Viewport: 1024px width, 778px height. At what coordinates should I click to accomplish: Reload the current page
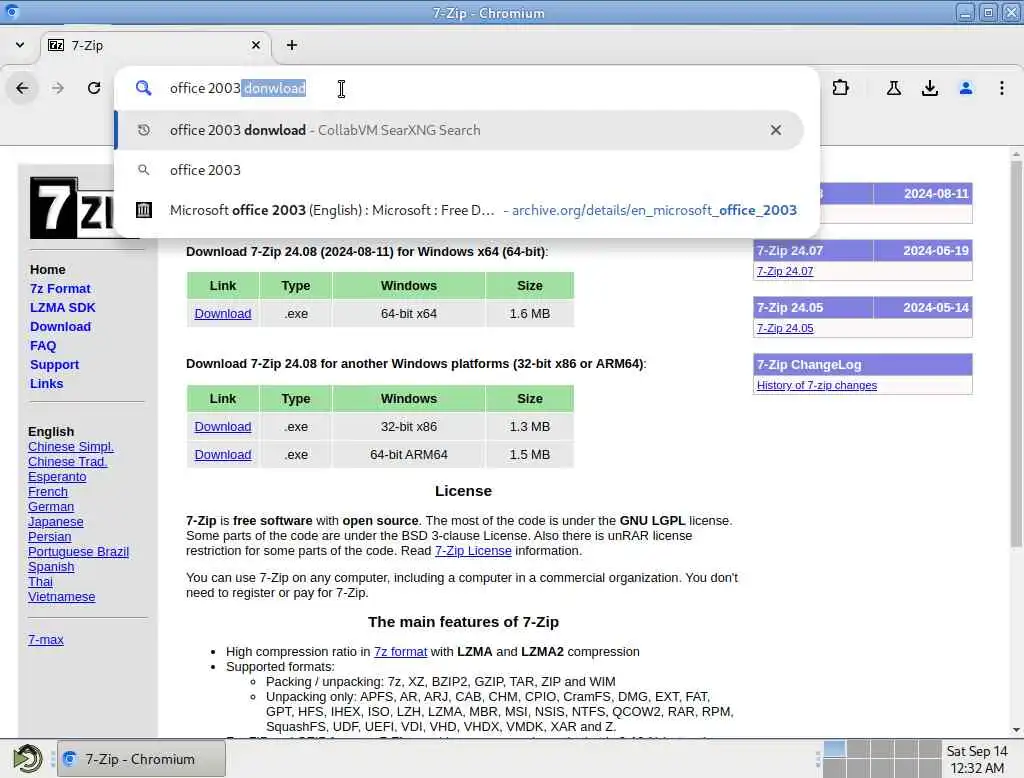click(94, 88)
